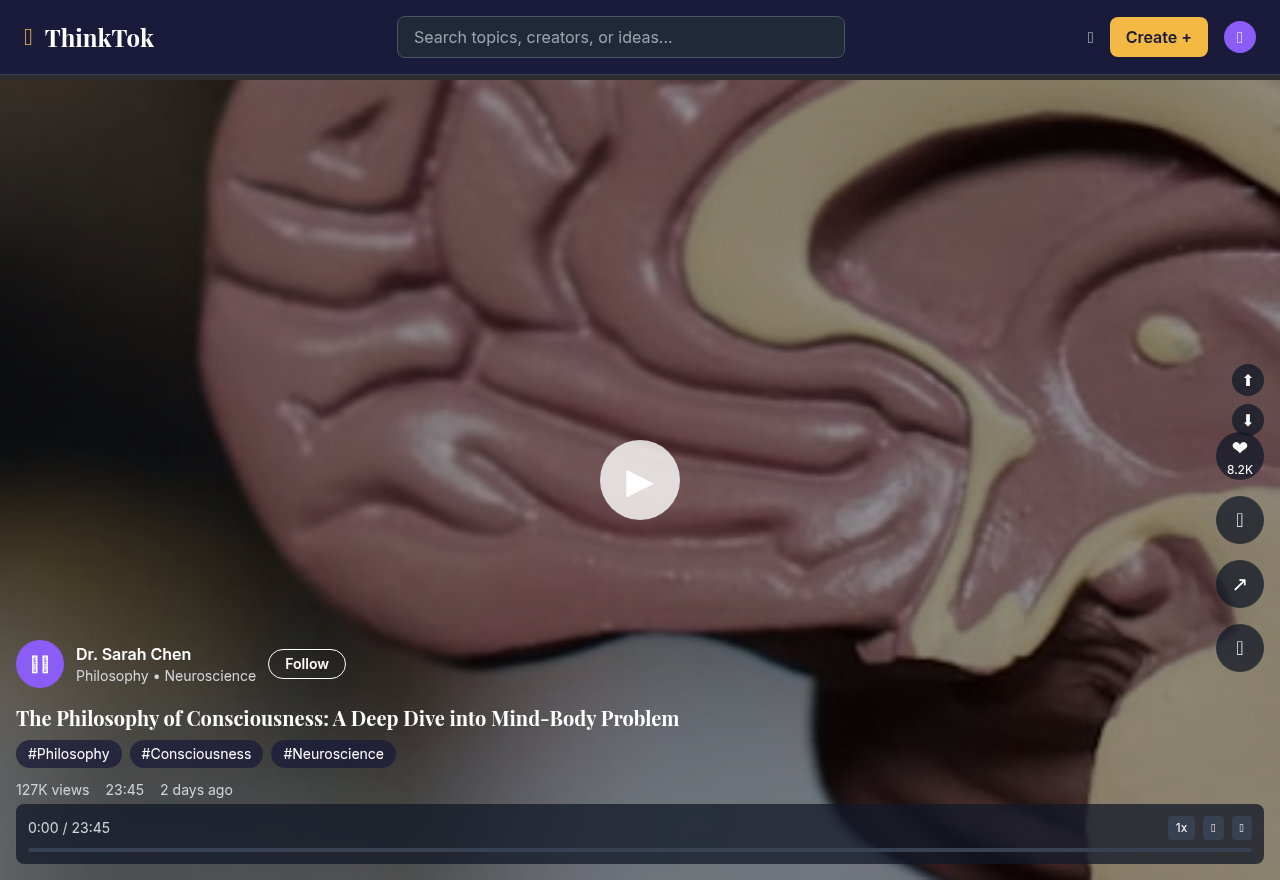Open the notifications icon near Create button

pyautogui.click(x=1090, y=37)
